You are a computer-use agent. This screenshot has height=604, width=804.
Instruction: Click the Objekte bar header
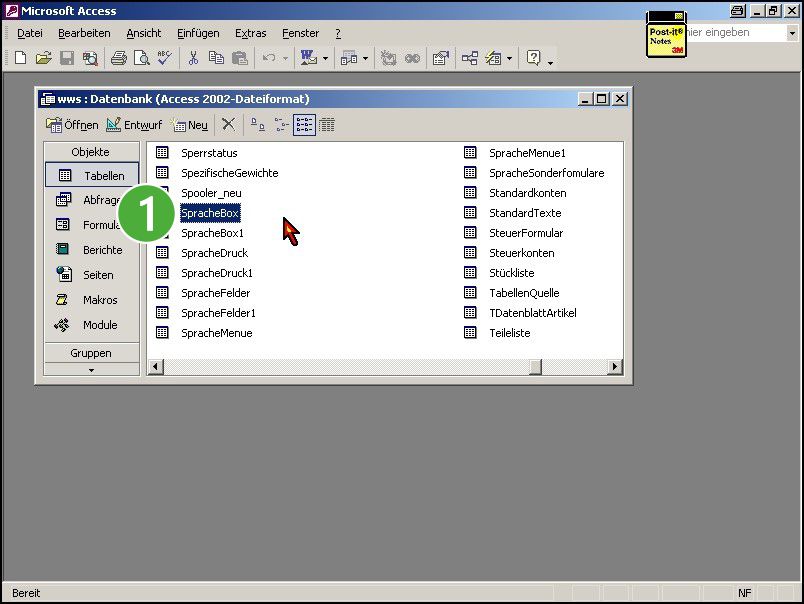click(91, 152)
